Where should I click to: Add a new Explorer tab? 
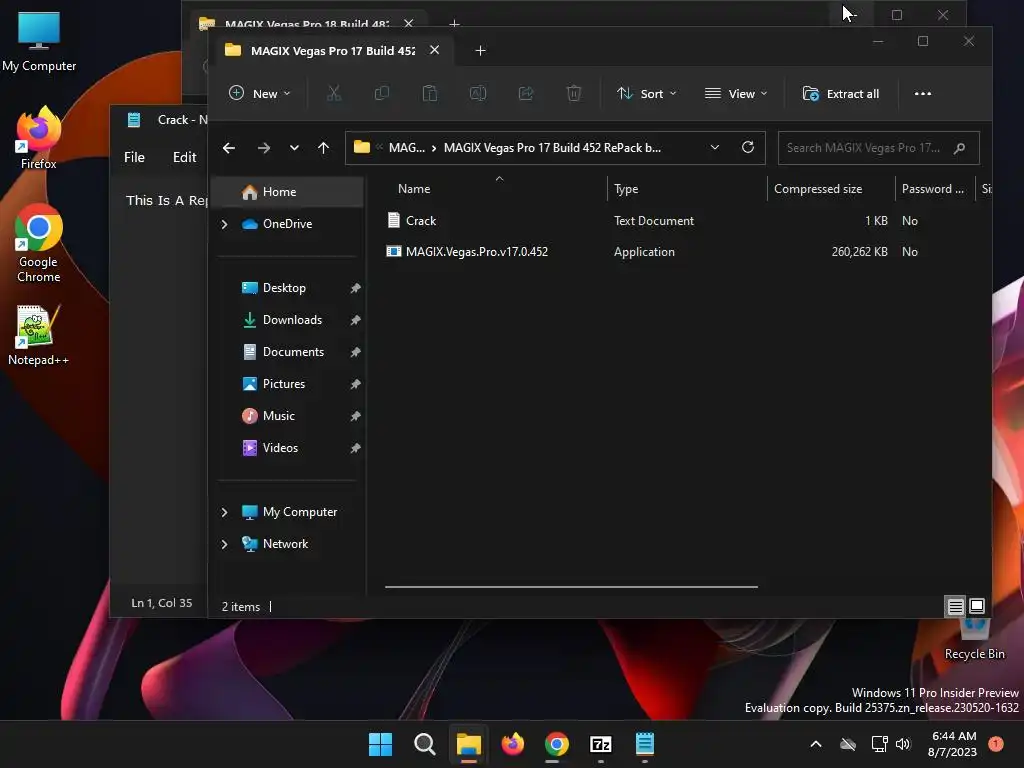click(x=480, y=50)
